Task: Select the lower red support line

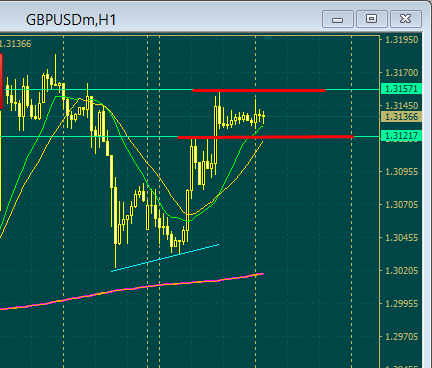Action: (265, 137)
